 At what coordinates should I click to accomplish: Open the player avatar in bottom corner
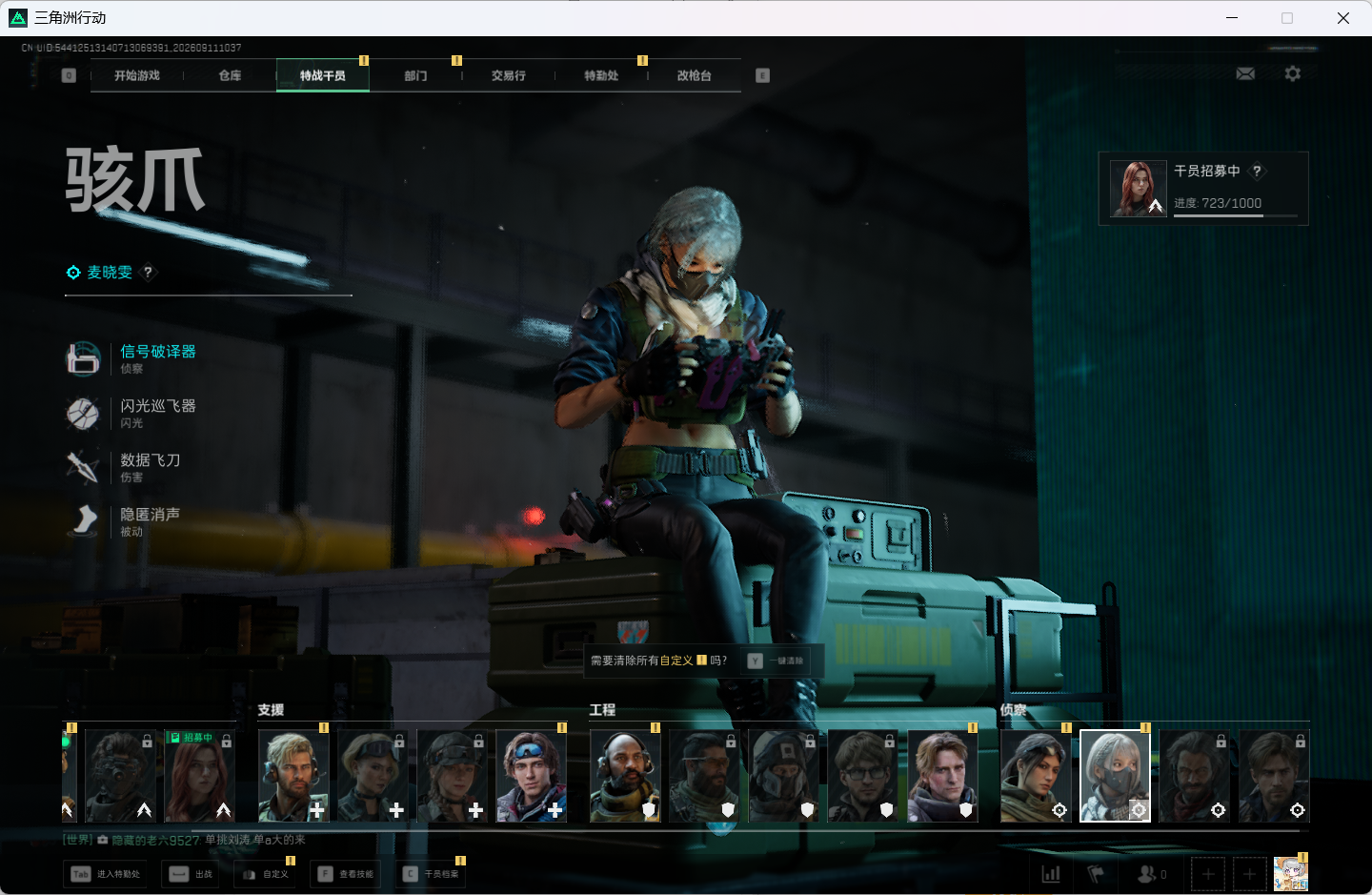click(x=1291, y=874)
